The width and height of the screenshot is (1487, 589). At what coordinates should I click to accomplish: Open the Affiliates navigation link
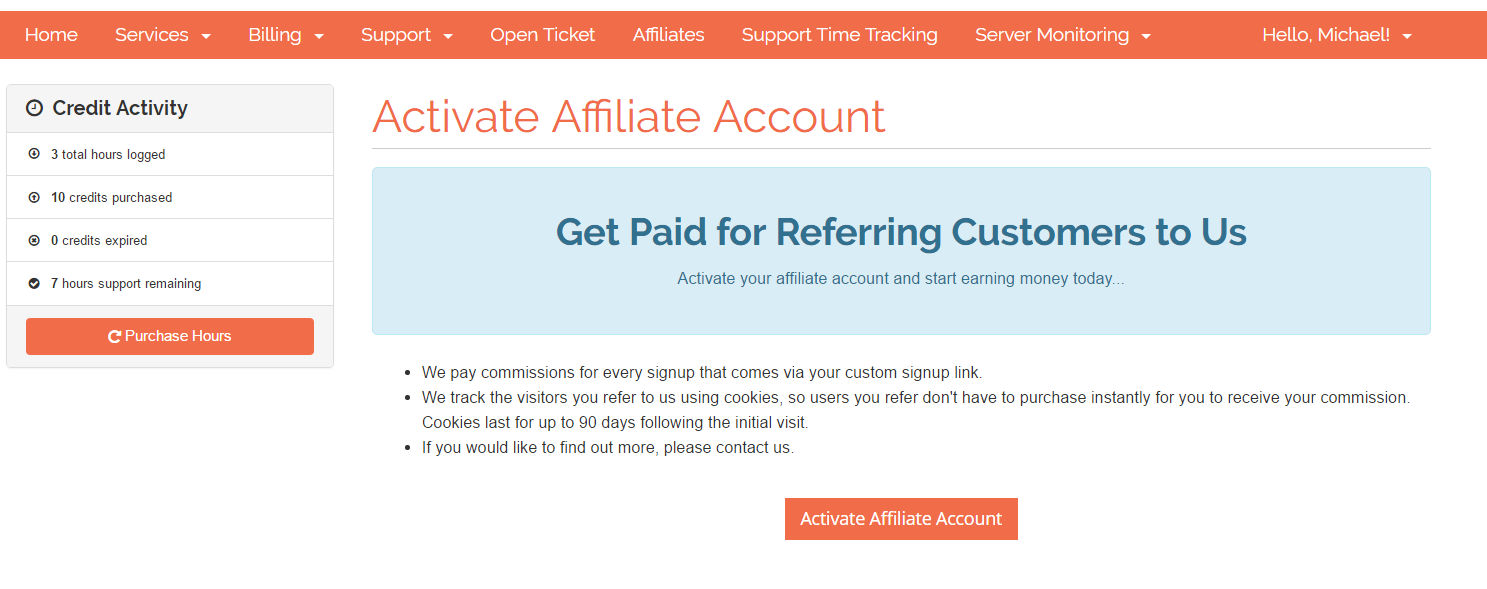(669, 35)
